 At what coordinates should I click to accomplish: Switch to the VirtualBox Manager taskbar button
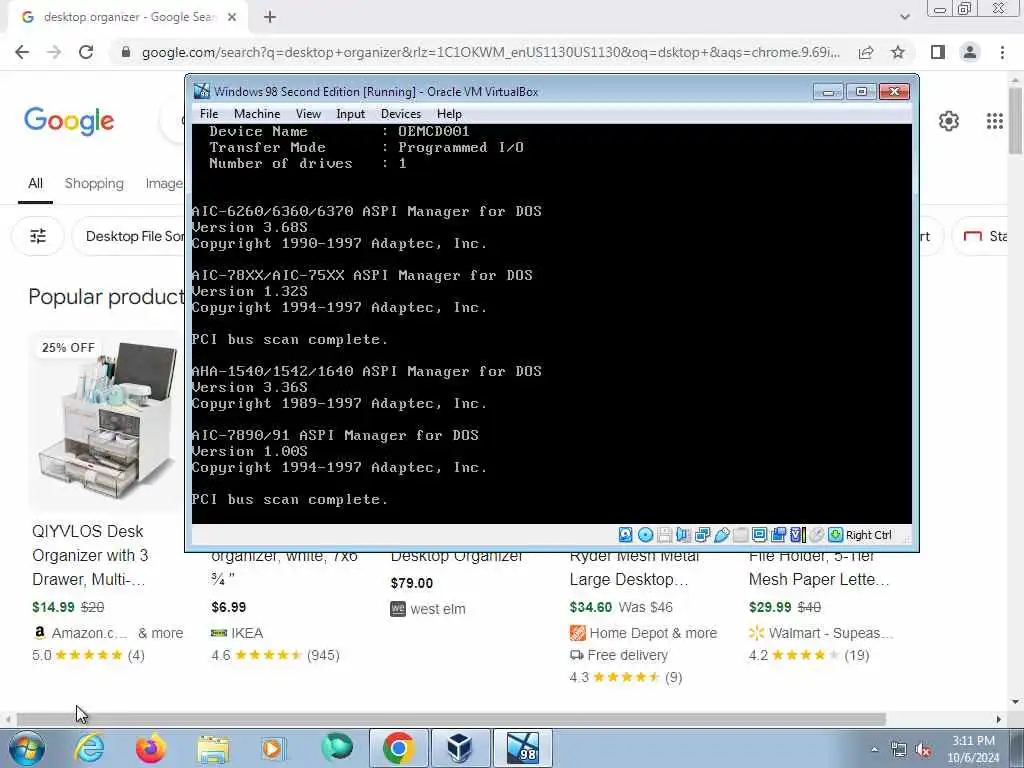tap(460, 748)
